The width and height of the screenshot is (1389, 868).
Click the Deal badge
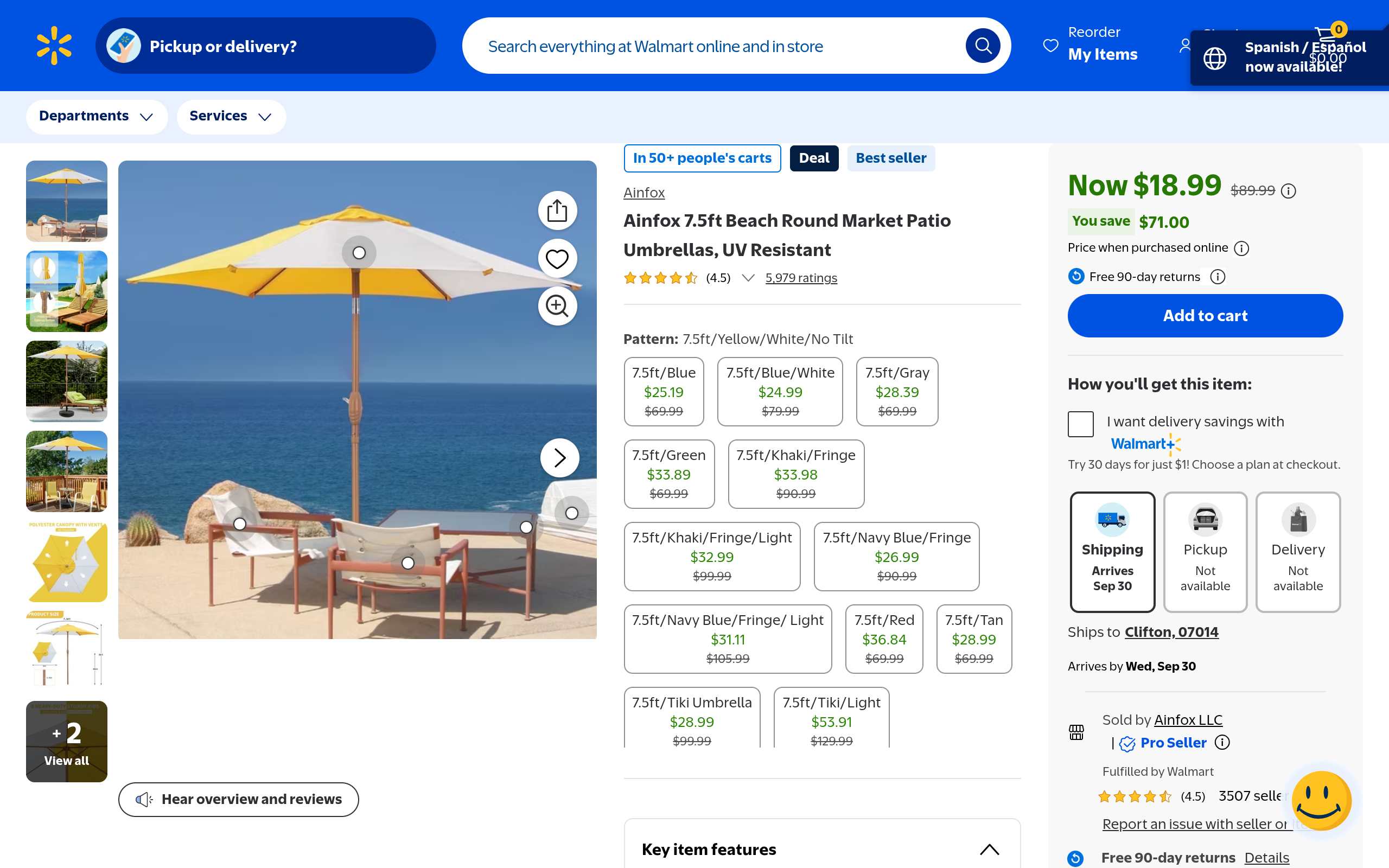coord(814,158)
